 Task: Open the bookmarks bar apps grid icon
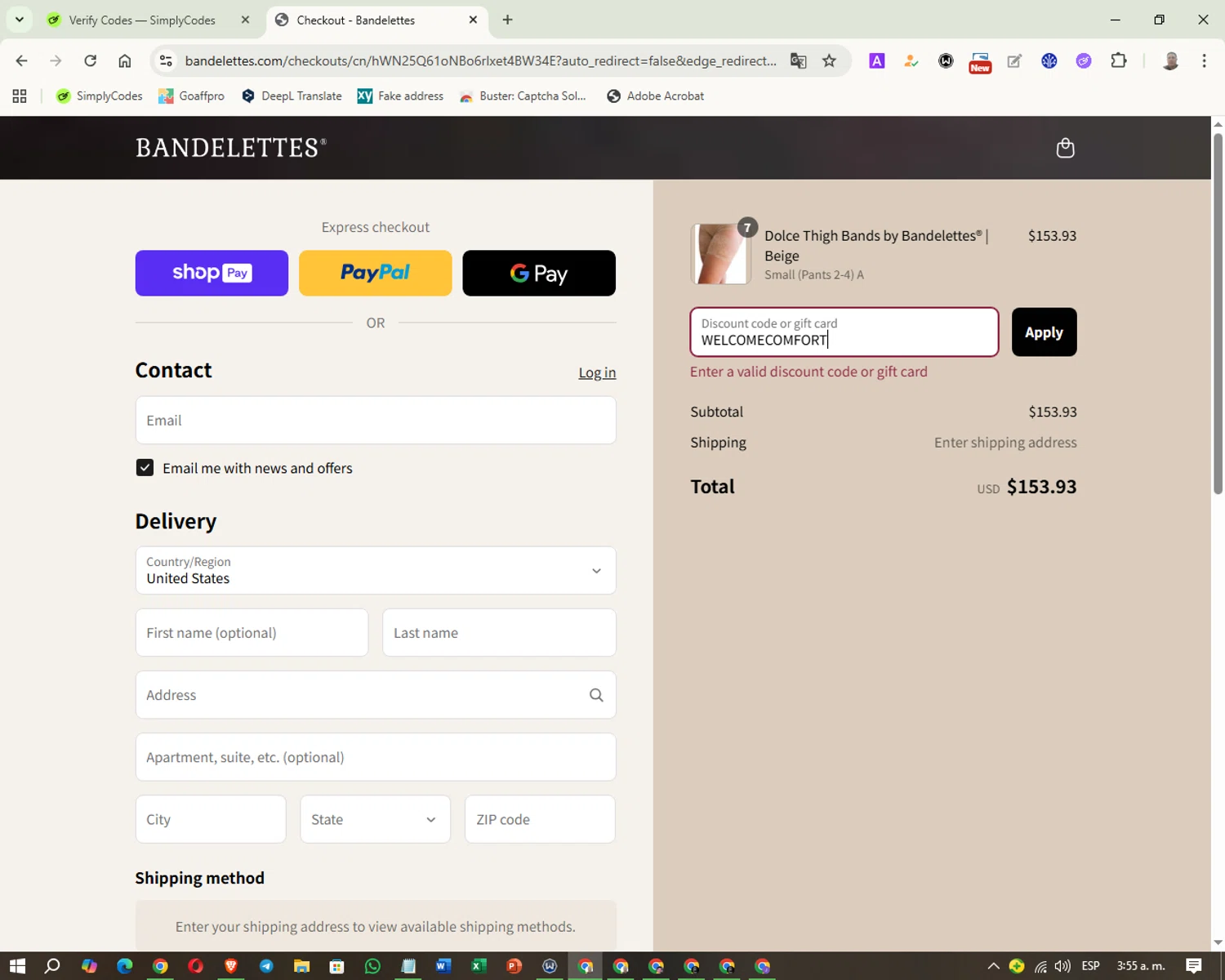[20, 96]
